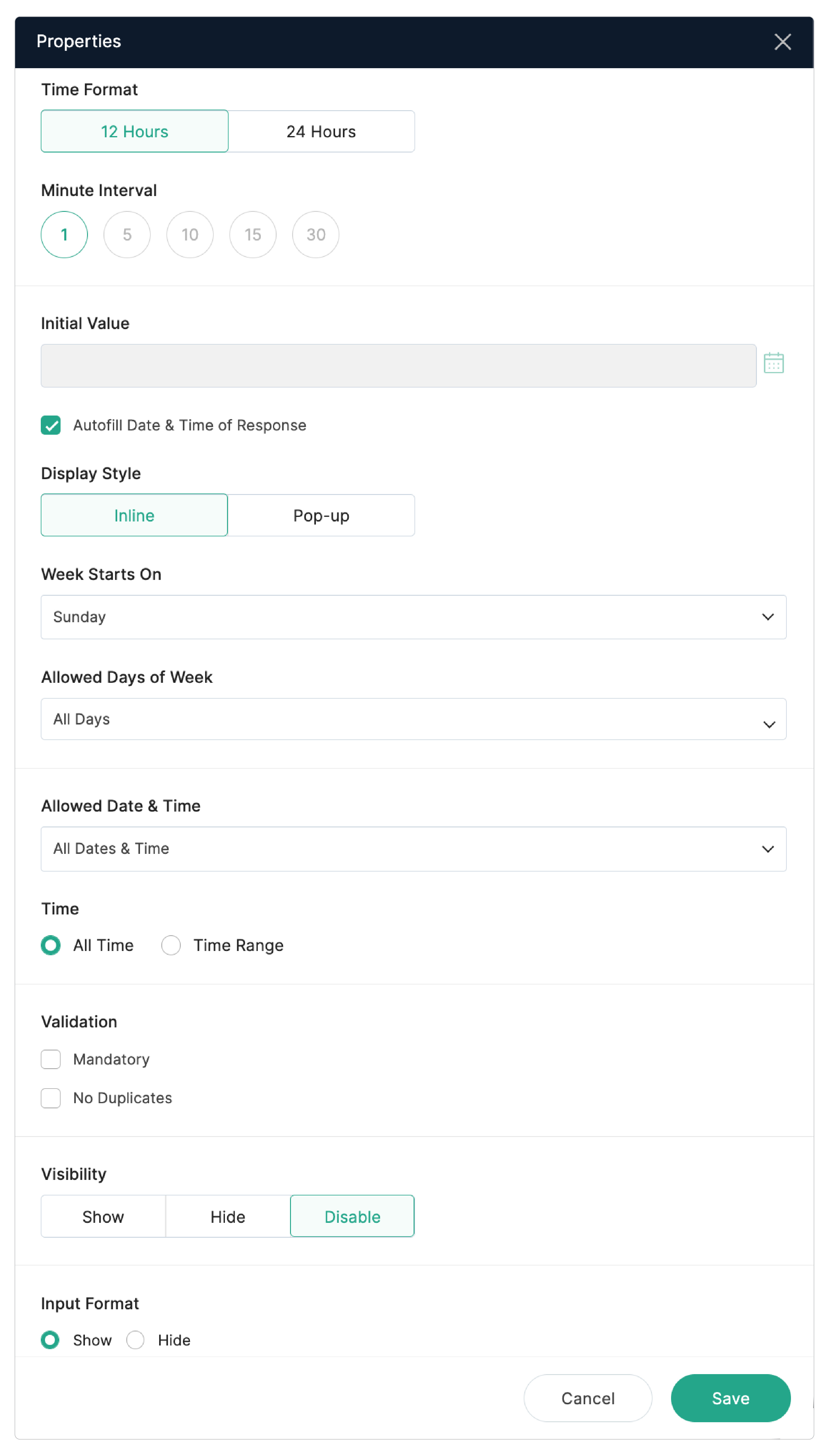The height and width of the screenshot is (1456, 829).
Task: Set Visibility to Show
Action: 103,1216
